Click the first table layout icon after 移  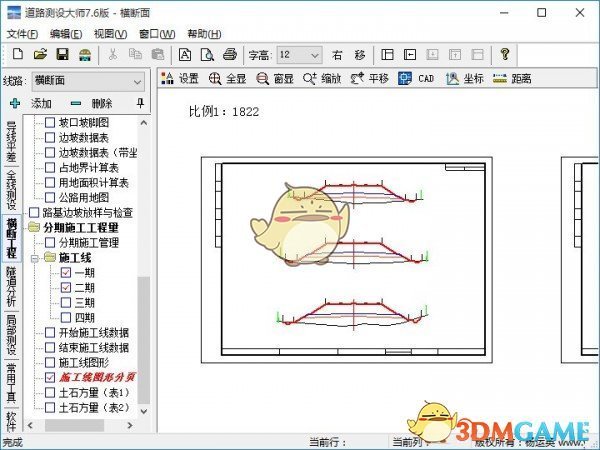387,55
